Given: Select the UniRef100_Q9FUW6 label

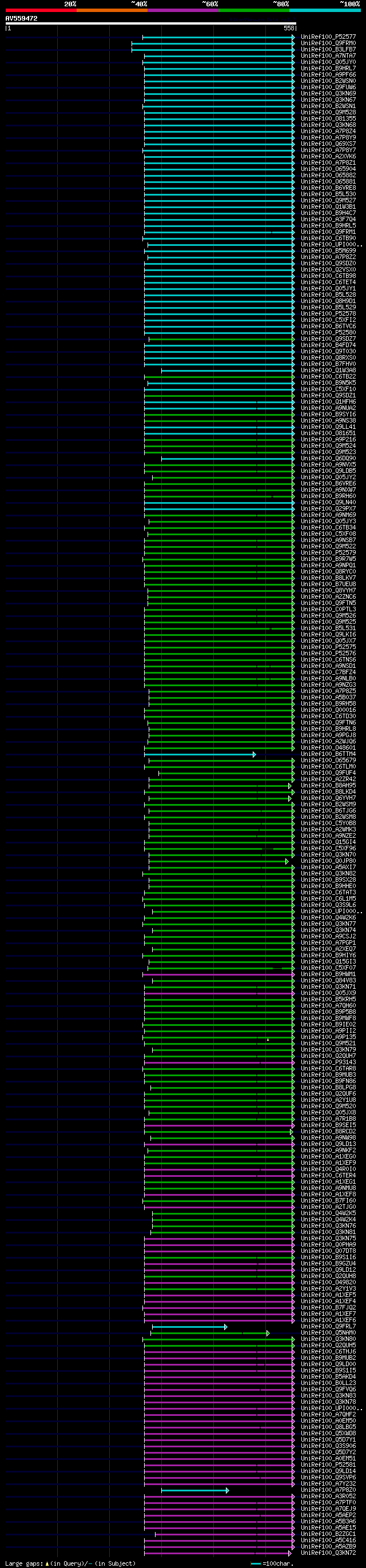Looking at the screenshot, I should 328,87.
